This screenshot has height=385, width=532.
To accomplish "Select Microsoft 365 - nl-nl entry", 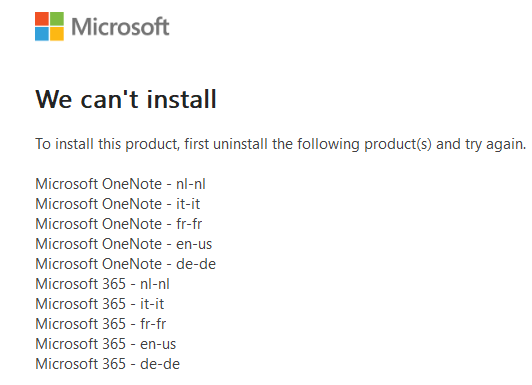I will point(102,284).
